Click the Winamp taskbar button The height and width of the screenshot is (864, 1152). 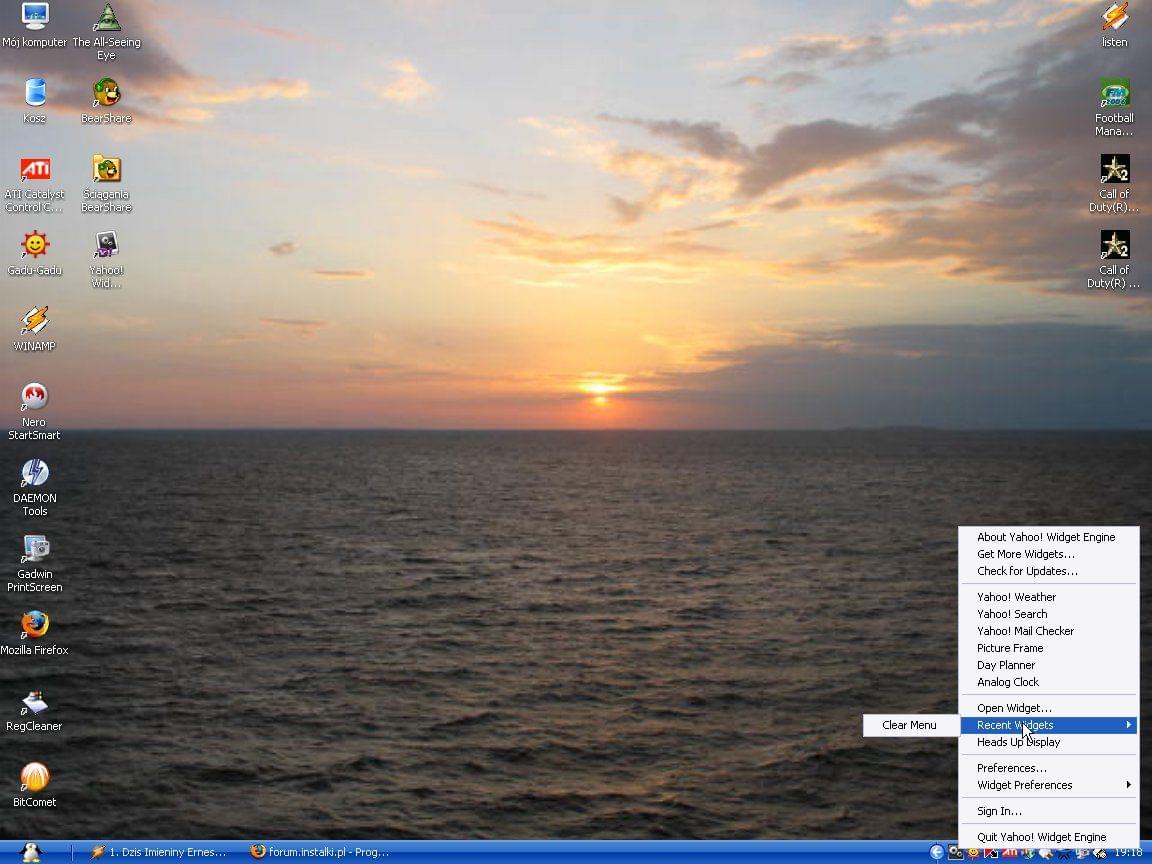160,852
